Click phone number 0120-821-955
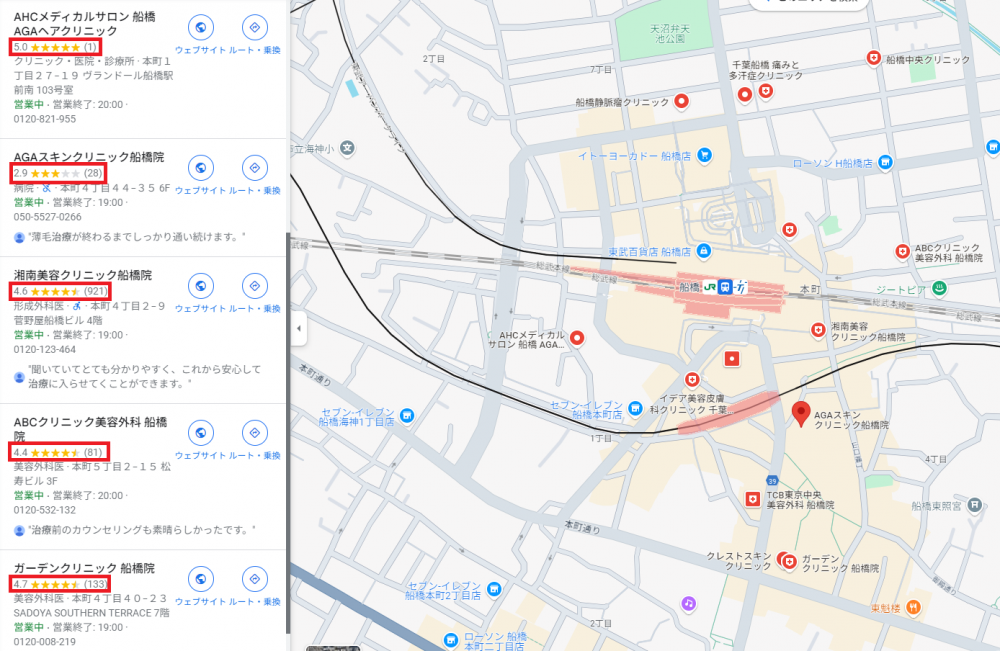The width and height of the screenshot is (1000, 651). (45, 119)
